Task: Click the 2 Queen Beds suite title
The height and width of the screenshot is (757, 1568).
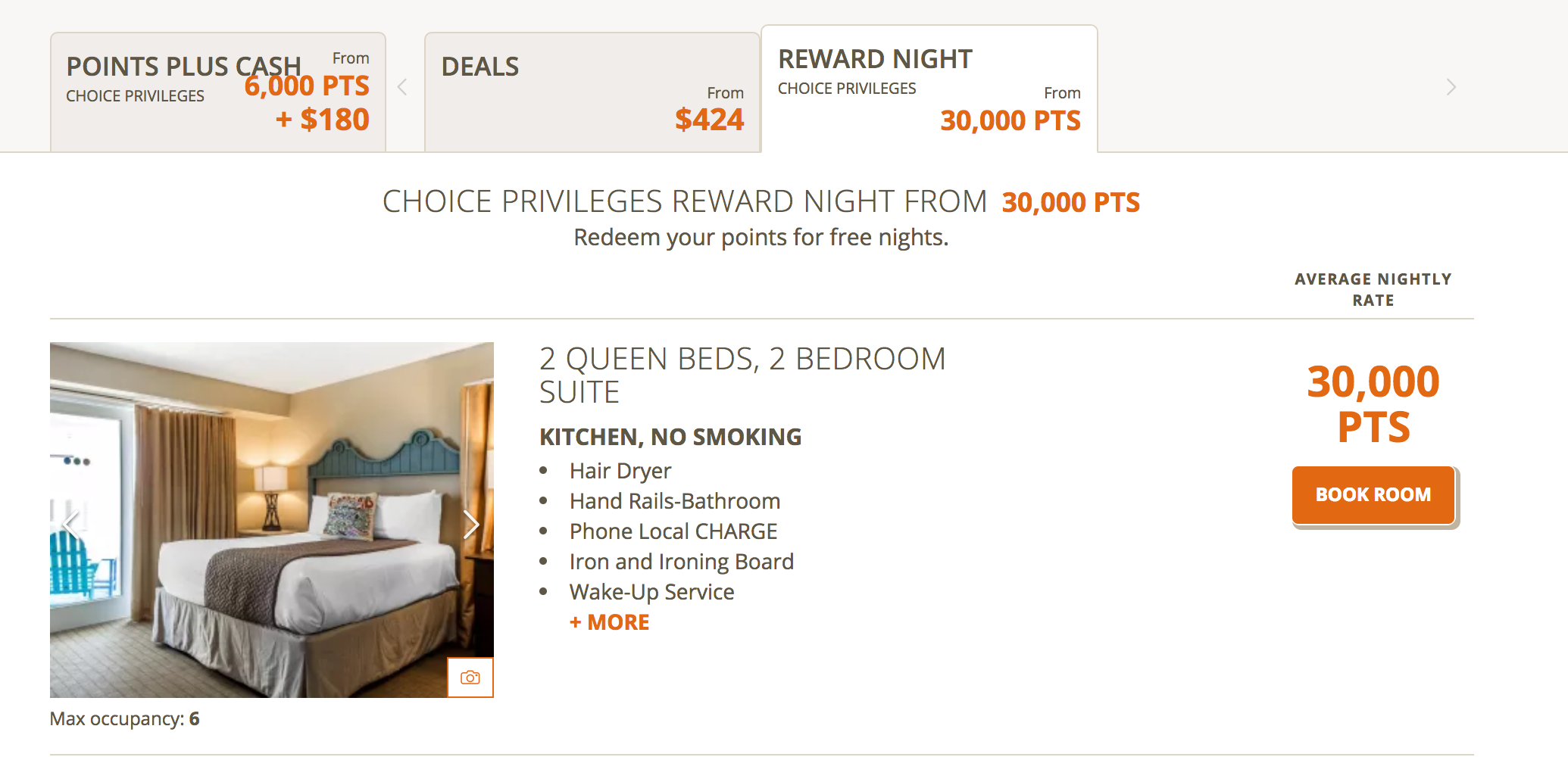Action: (x=742, y=375)
